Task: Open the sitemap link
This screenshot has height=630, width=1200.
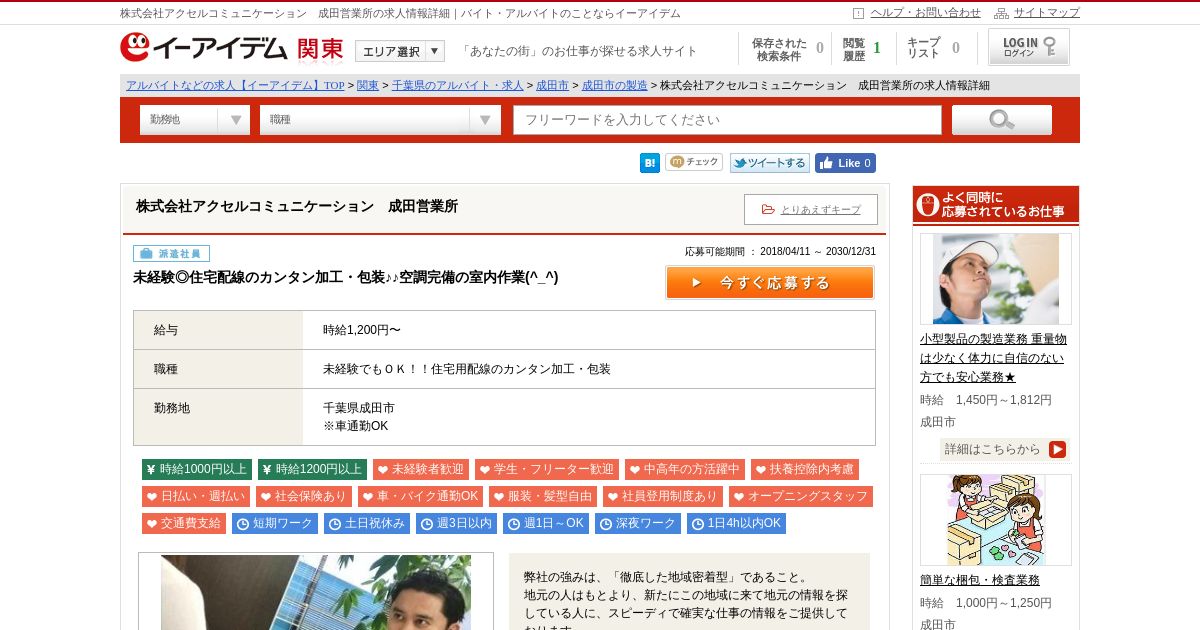Action: click(x=1046, y=13)
